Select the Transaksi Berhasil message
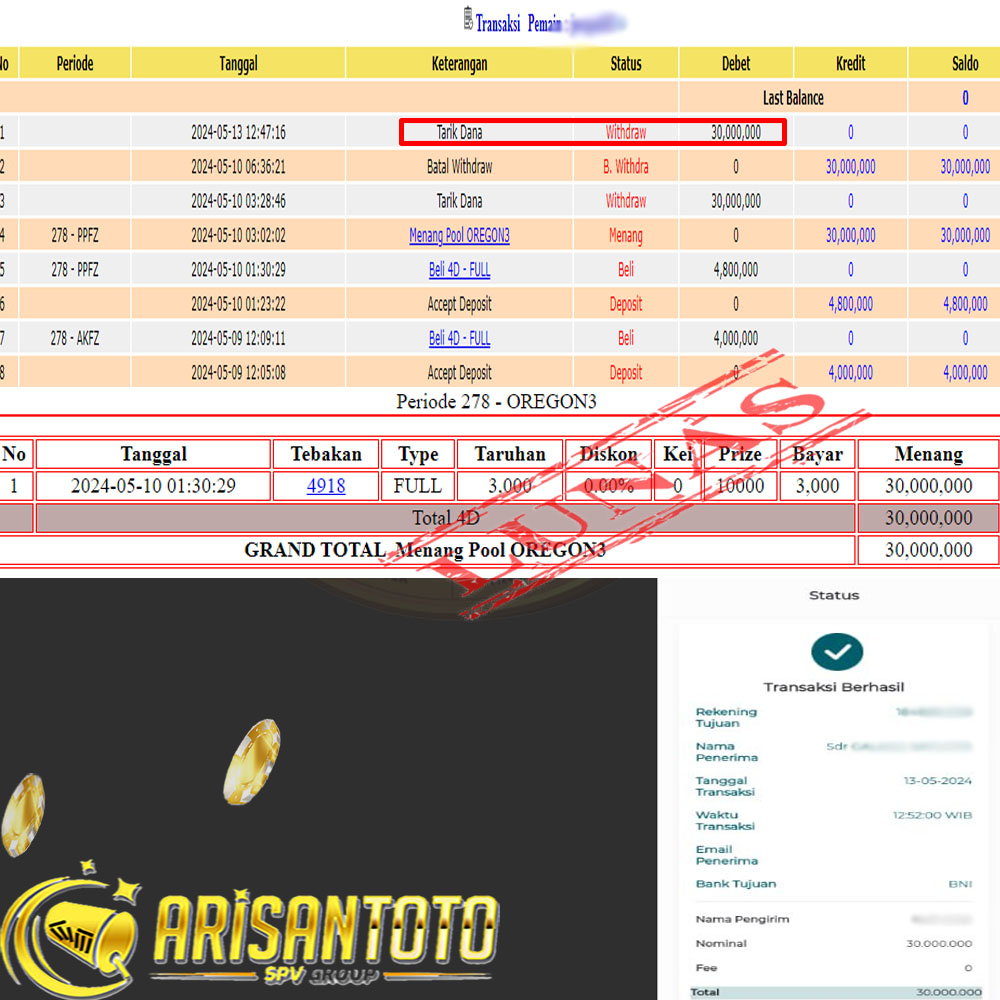1000x1000 pixels. click(x=834, y=687)
